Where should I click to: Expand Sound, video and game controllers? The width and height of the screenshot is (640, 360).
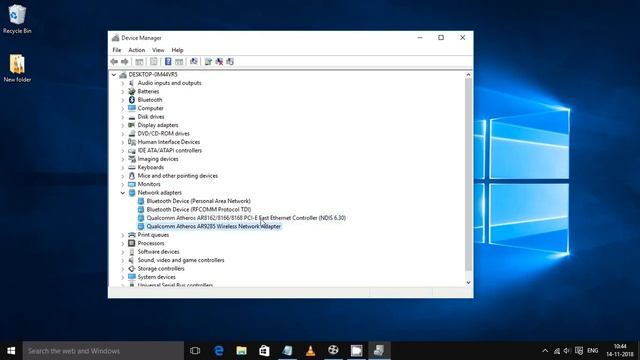click(122, 260)
